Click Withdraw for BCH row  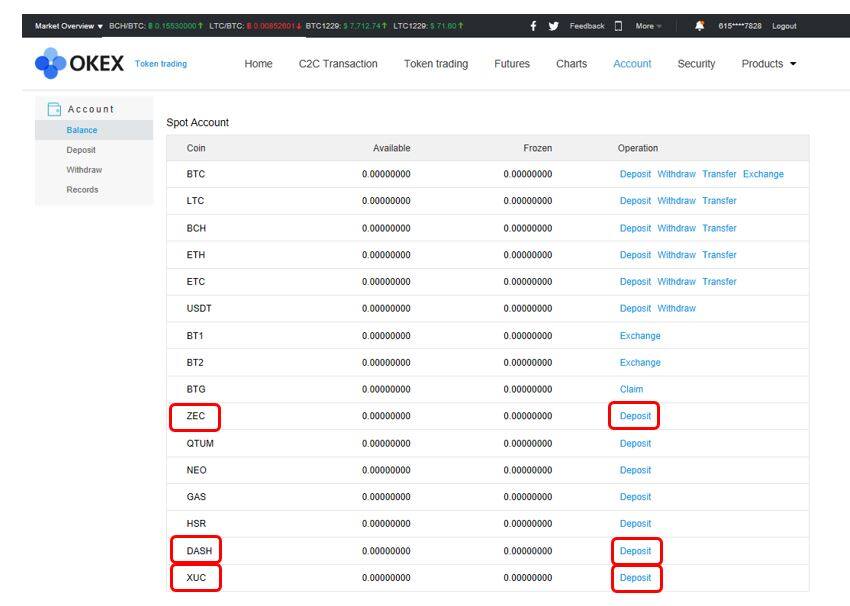[677, 228]
